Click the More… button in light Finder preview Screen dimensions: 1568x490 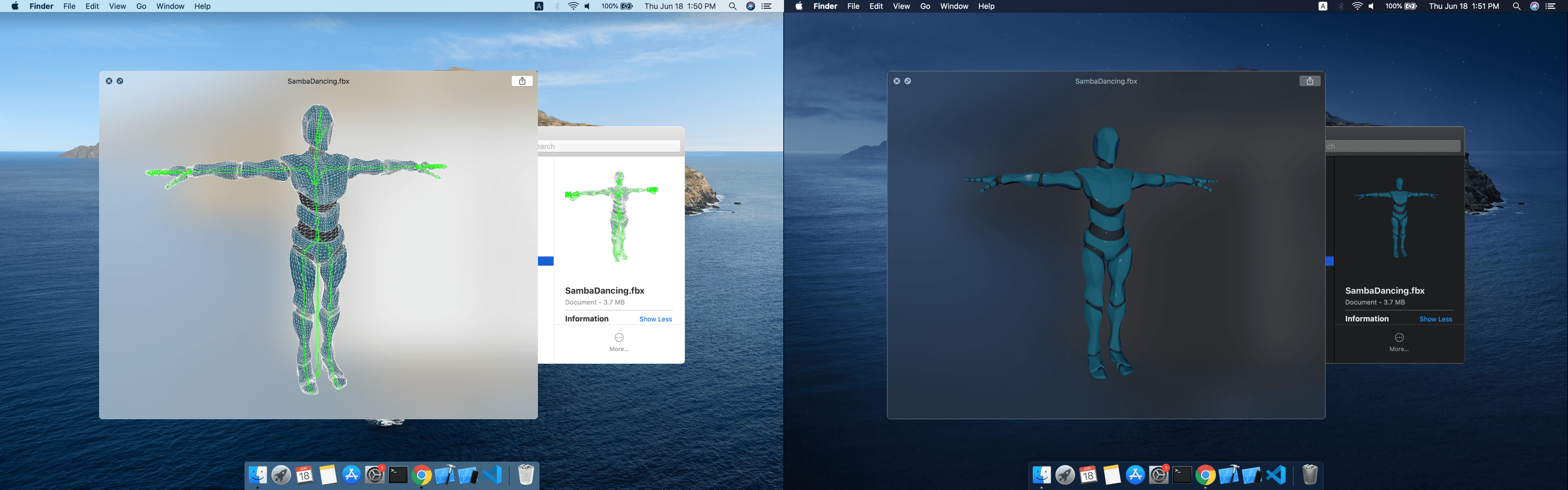618,341
